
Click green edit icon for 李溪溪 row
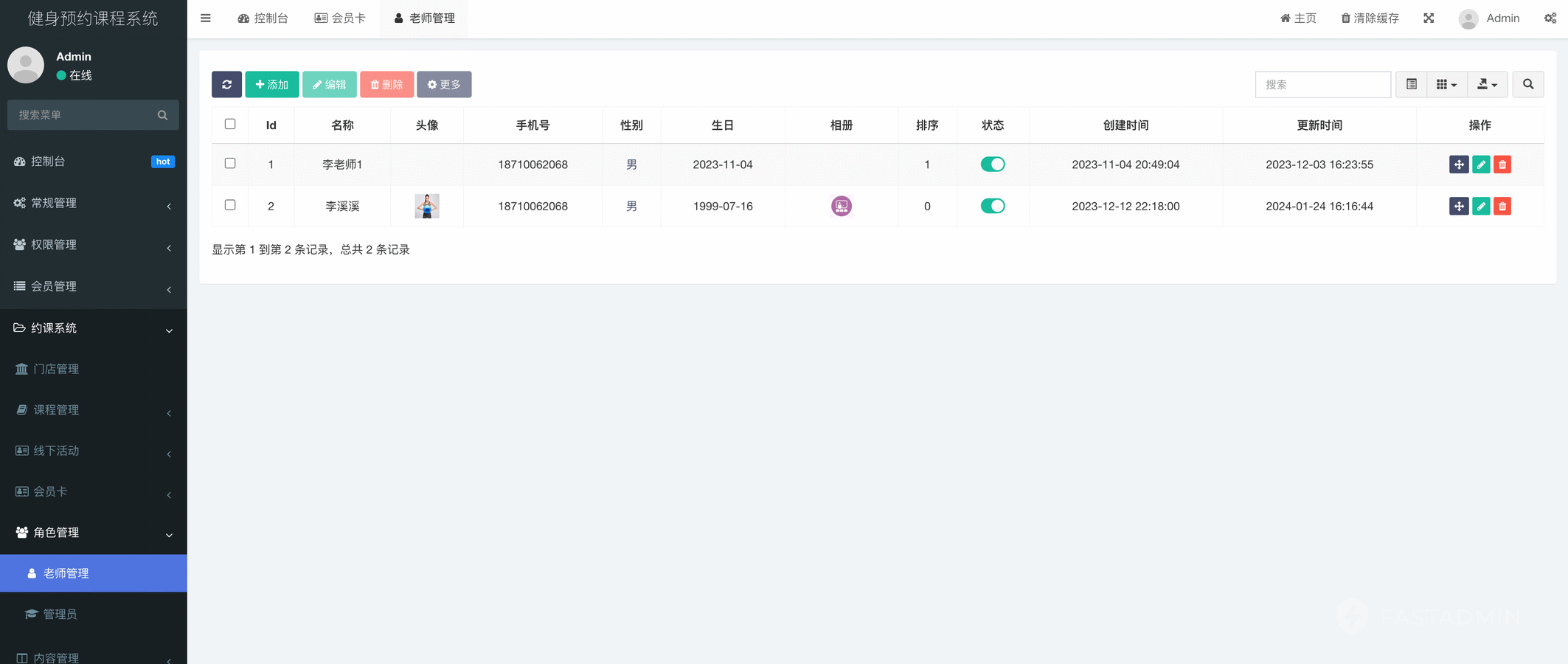(x=1481, y=207)
